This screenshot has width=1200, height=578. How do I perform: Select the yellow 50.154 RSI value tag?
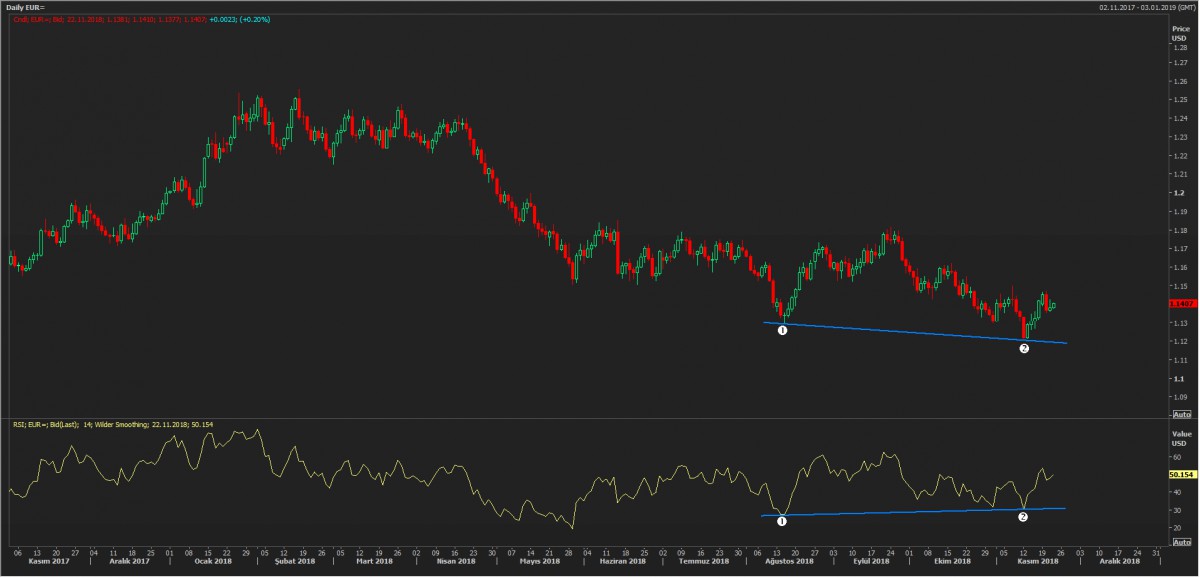click(x=1181, y=474)
